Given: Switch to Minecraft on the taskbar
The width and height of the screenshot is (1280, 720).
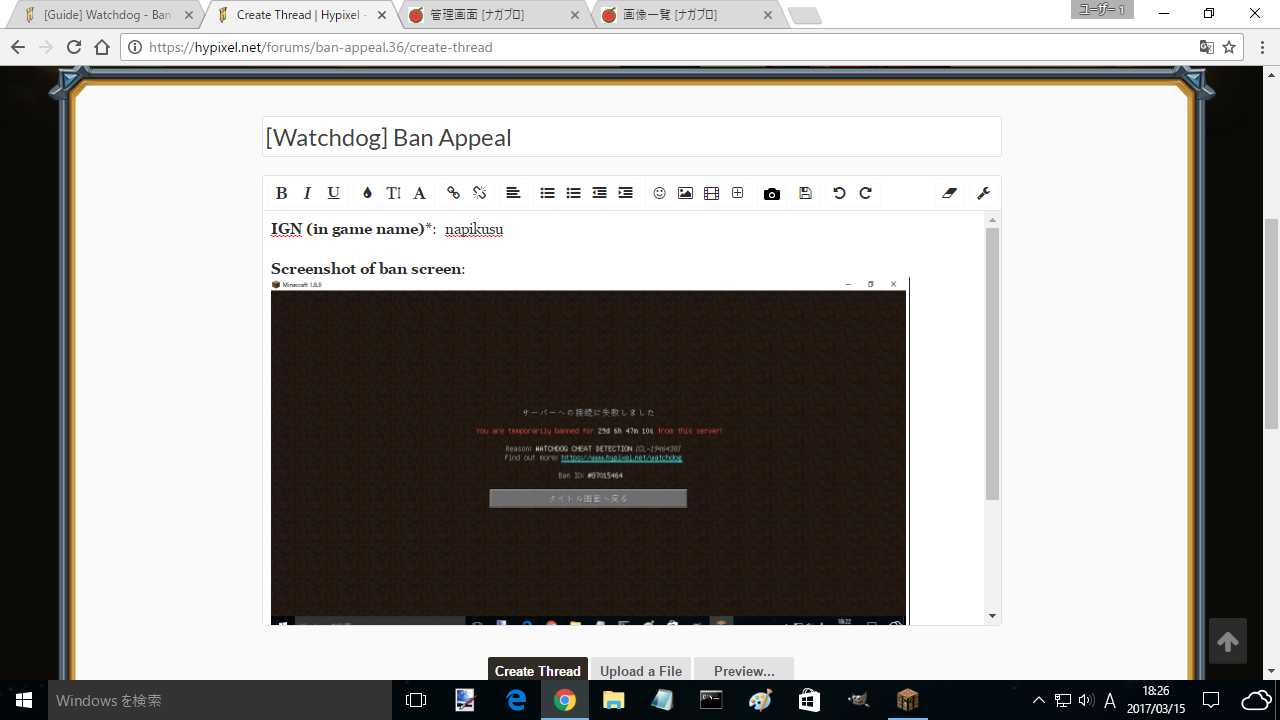Looking at the screenshot, I should [907, 700].
